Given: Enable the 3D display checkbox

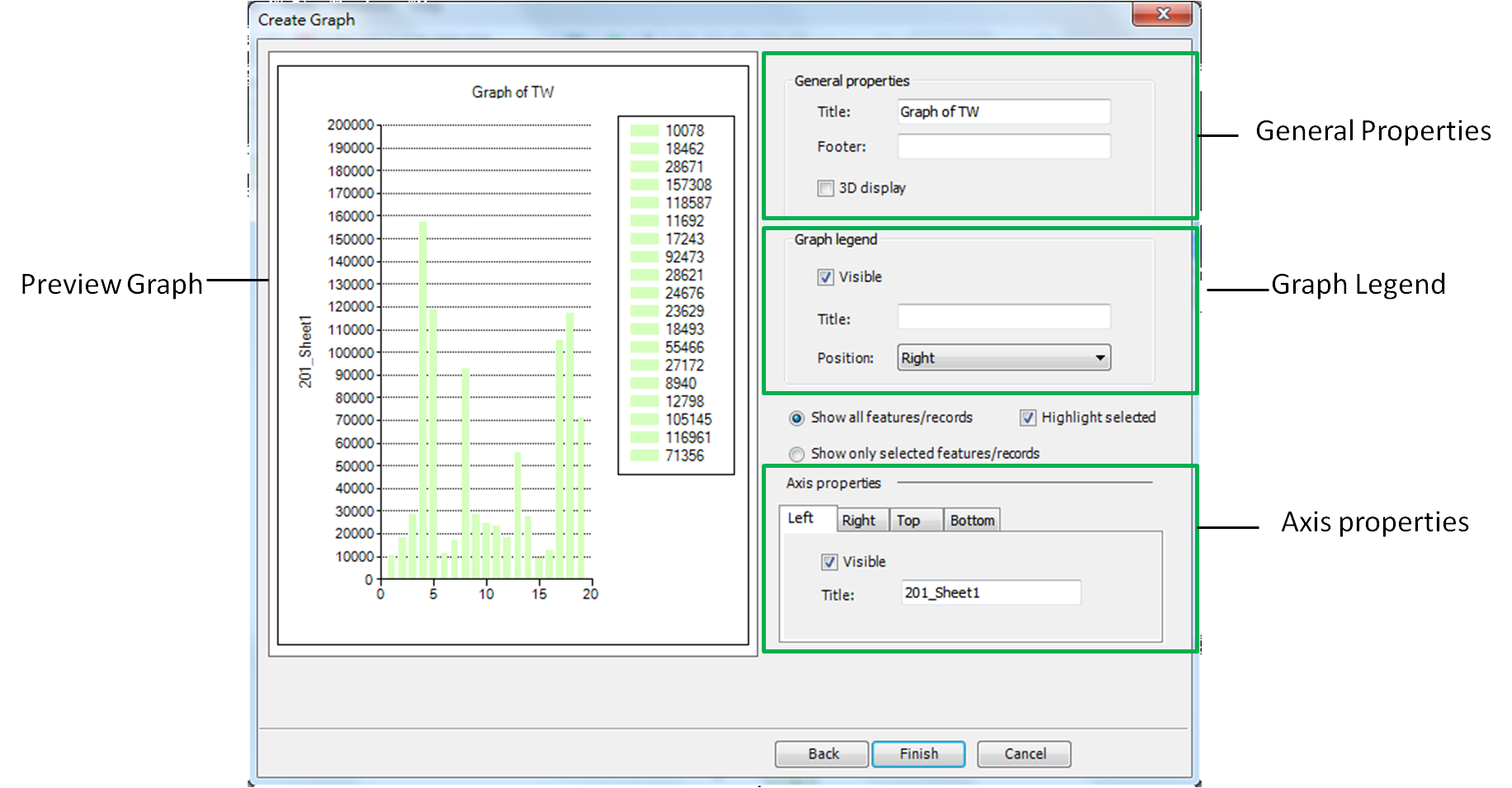Looking at the screenshot, I should pyautogui.click(x=825, y=188).
